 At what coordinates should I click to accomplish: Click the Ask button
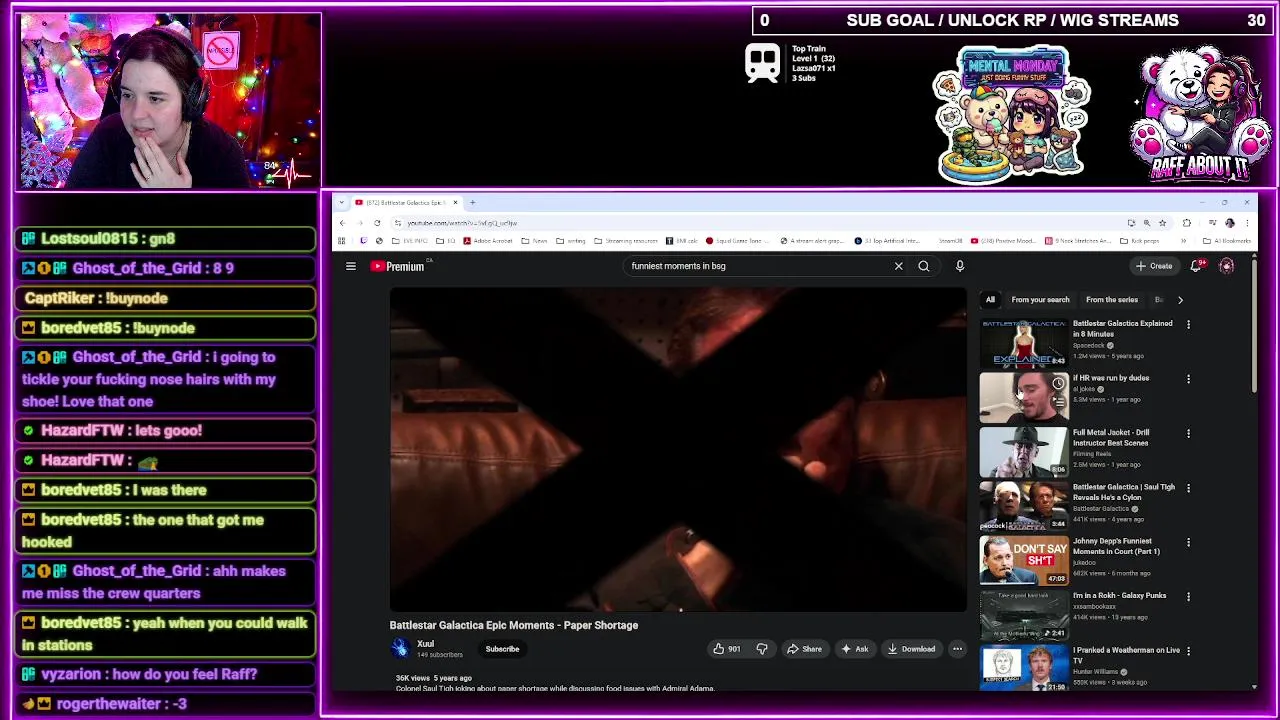(x=855, y=649)
